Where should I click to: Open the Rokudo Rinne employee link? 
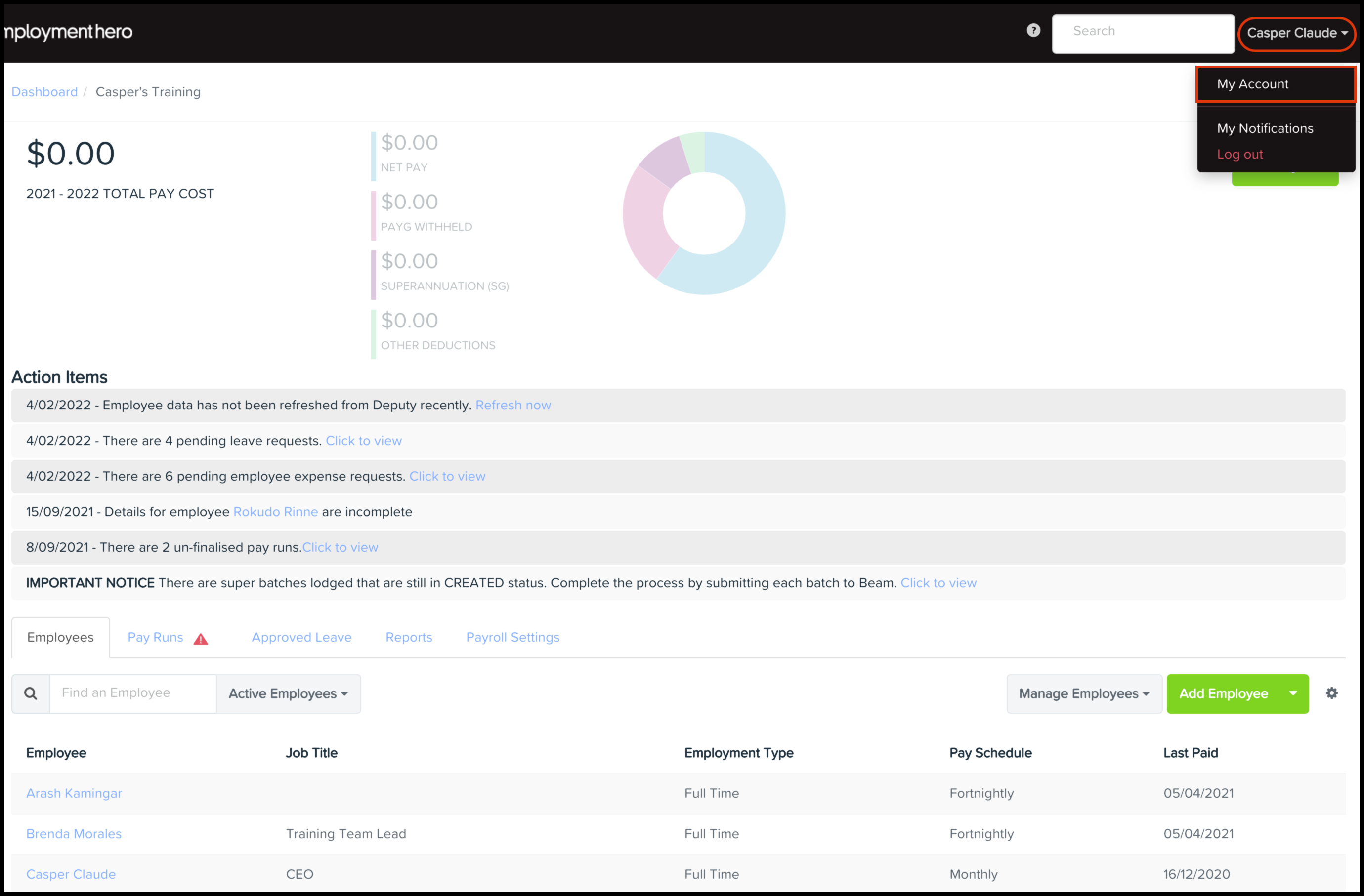point(275,512)
